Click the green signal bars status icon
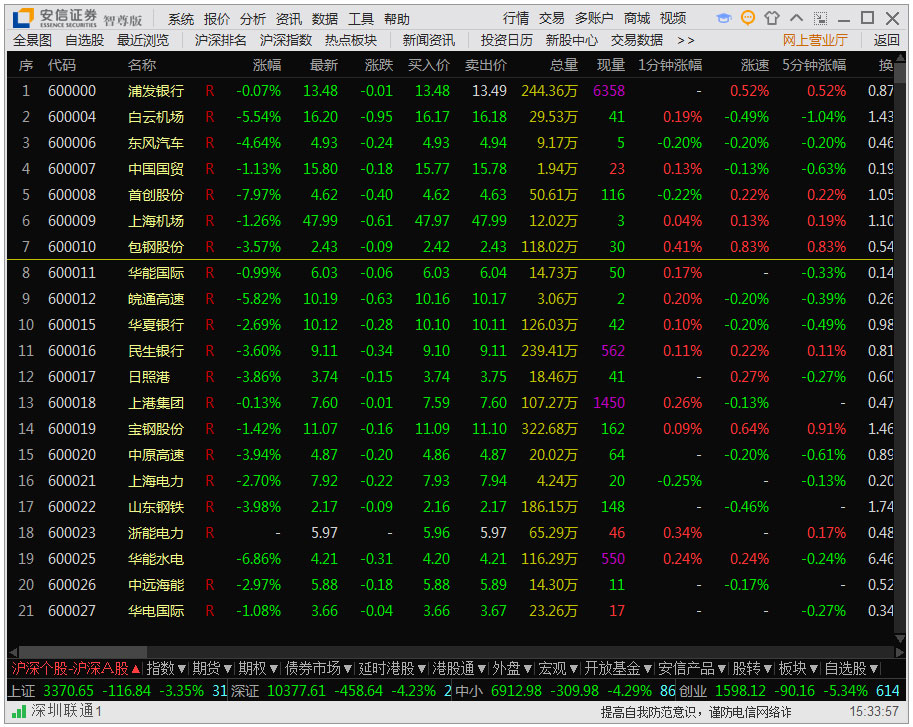Viewport: 913px width, 727px height. point(19,711)
